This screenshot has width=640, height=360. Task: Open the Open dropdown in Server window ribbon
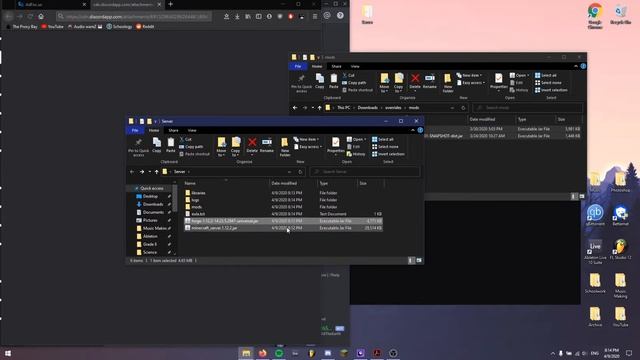[x=356, y=139]
